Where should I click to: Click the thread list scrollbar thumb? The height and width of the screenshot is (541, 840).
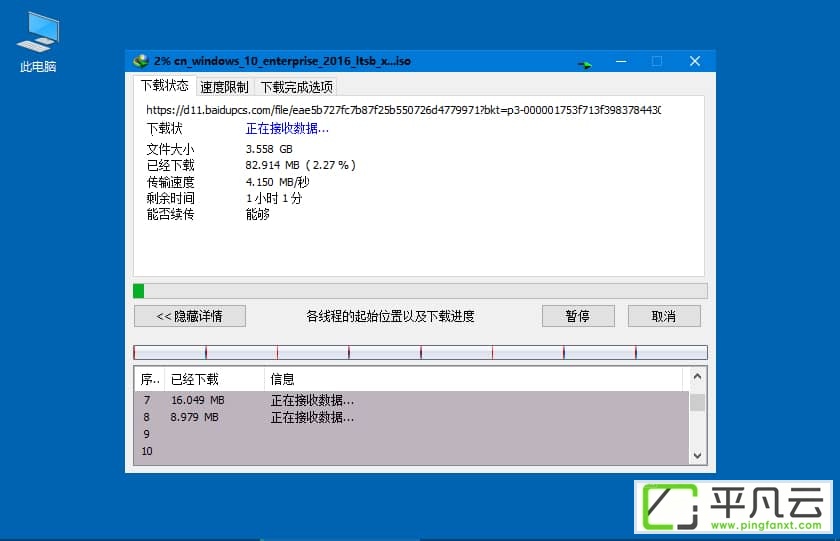[x=697, y=403]
